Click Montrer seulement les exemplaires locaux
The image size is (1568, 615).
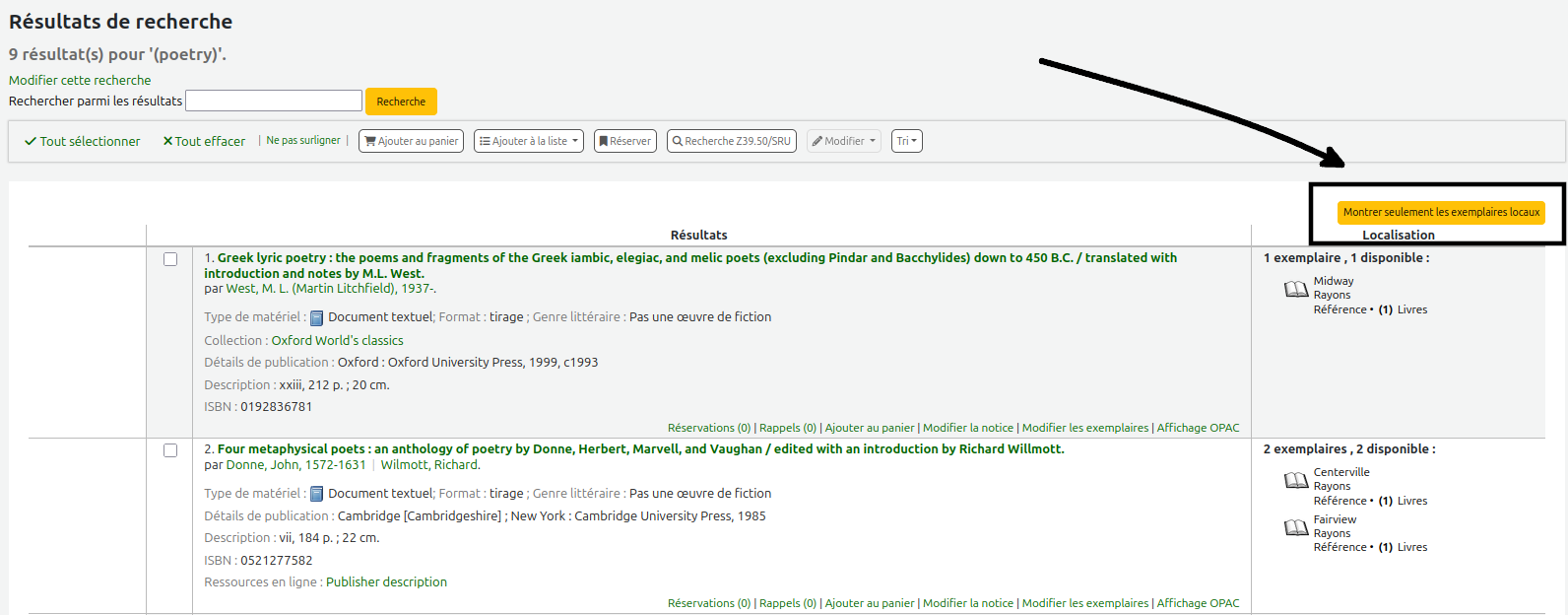click(x=1440, y=212)
